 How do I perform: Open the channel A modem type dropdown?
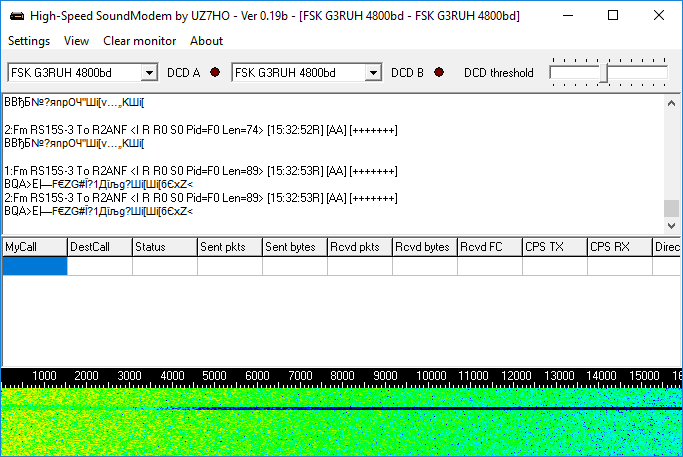click(149, 73)
